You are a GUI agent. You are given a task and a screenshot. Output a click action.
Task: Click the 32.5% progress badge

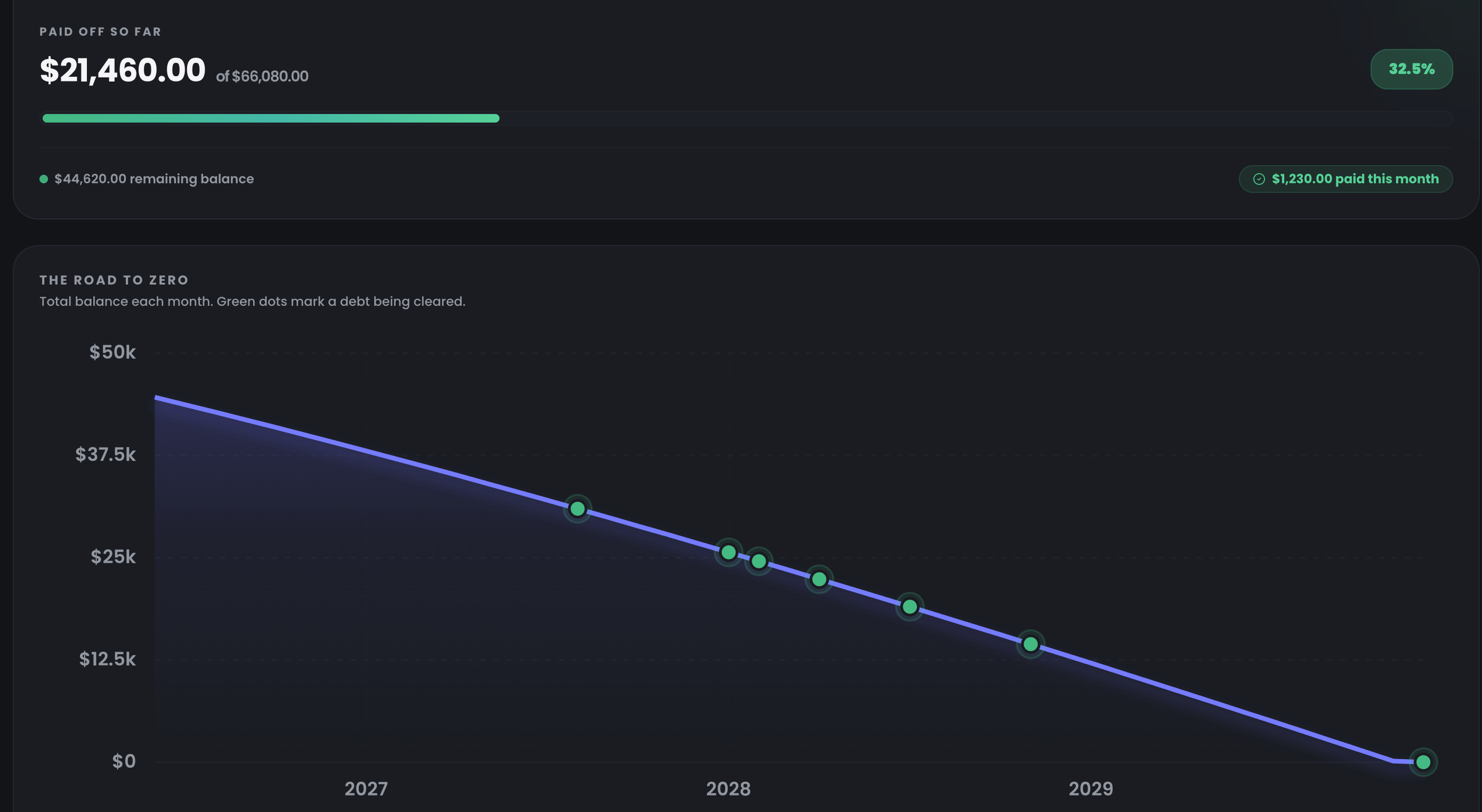point(1411,69)
